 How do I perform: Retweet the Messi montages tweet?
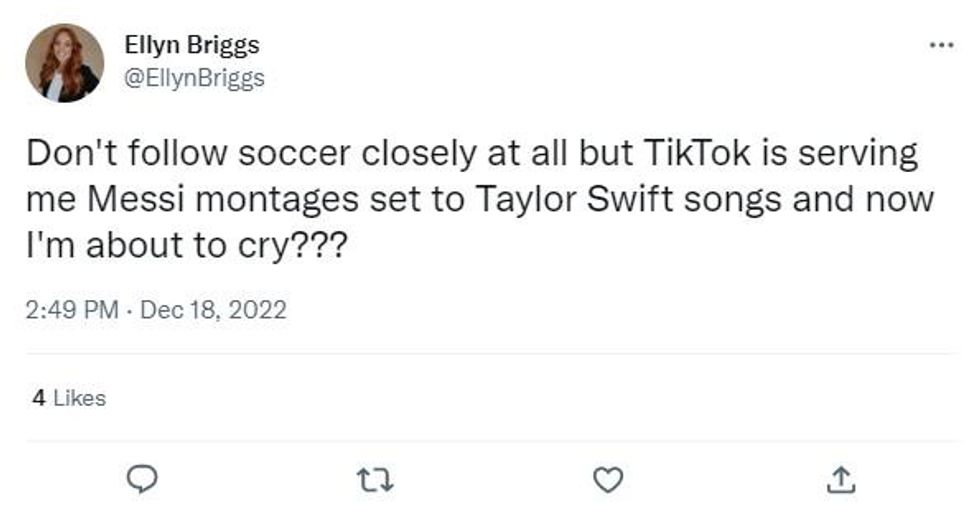pos(377,481)
